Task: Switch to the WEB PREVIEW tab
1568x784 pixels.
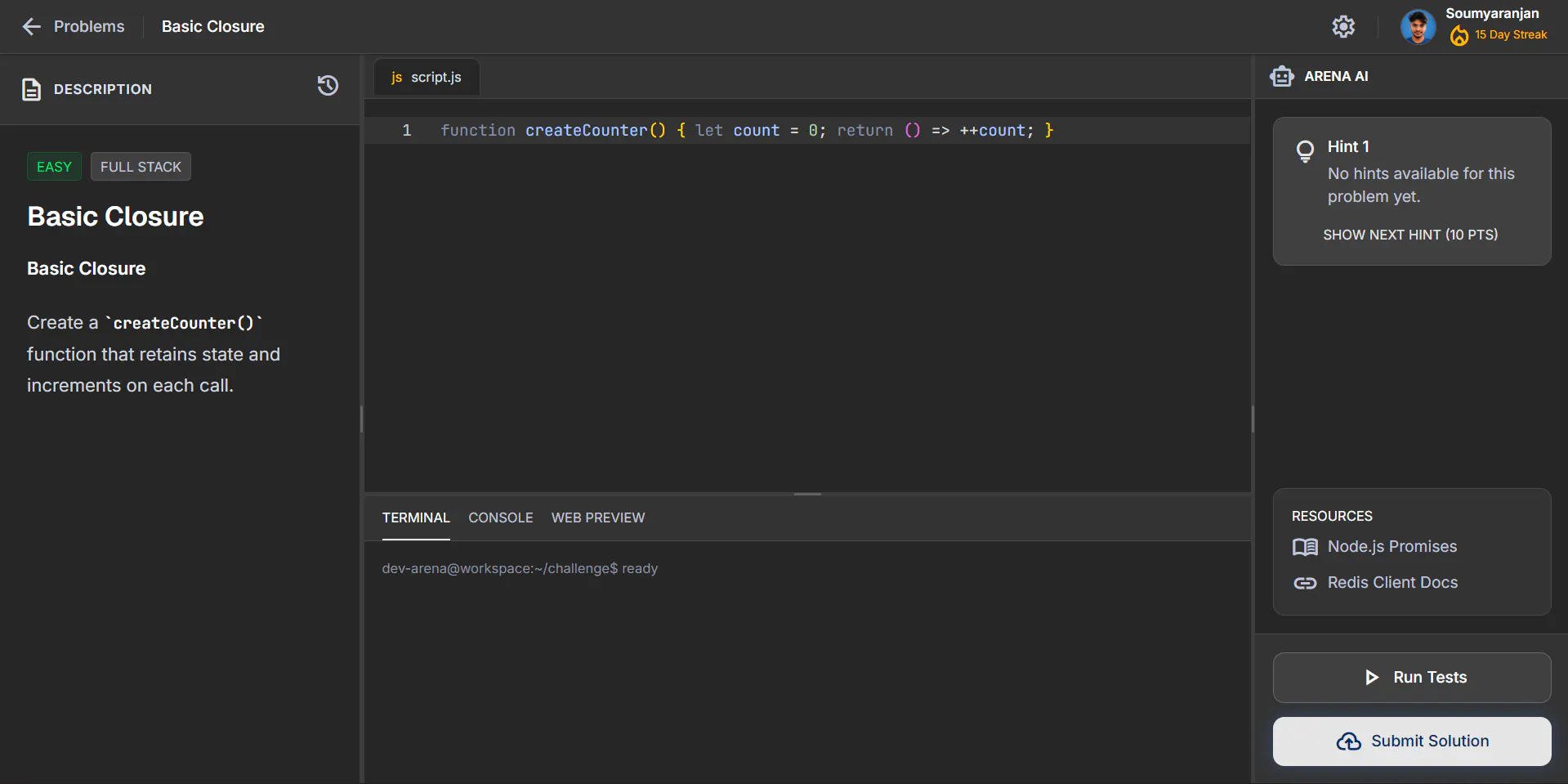Action: coord(598,517)
